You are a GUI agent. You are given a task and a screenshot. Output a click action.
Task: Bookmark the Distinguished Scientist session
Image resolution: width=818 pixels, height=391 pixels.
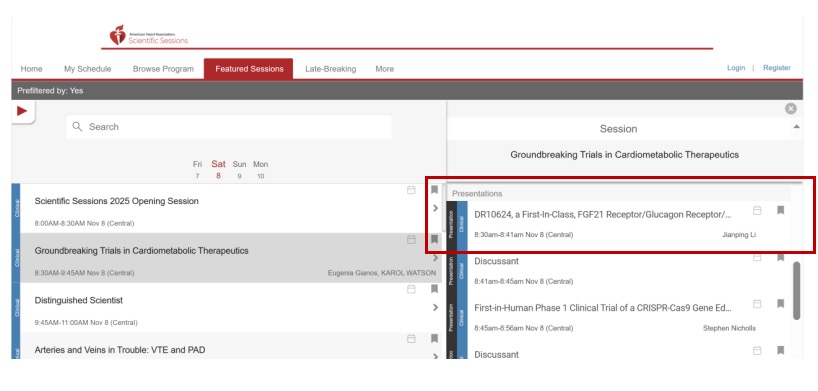435,289
